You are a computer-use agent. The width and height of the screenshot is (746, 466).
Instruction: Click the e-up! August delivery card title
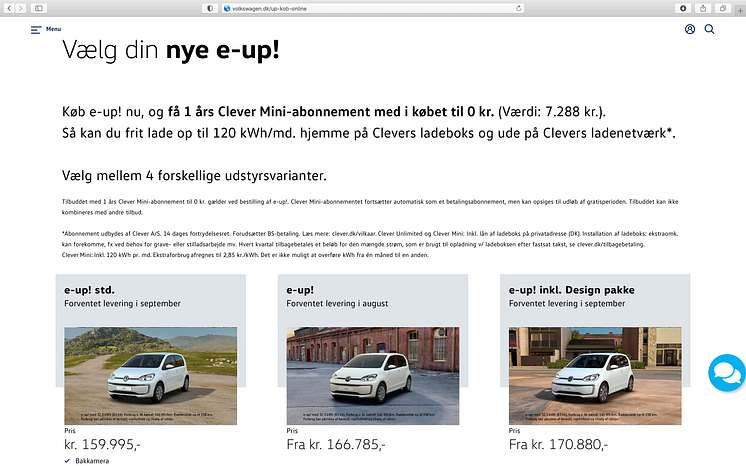click(x=300, y=290)
